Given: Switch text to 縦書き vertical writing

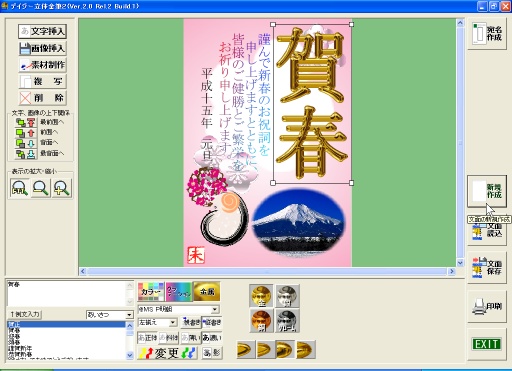Looking at the screenshot, I should click(212, 322).
